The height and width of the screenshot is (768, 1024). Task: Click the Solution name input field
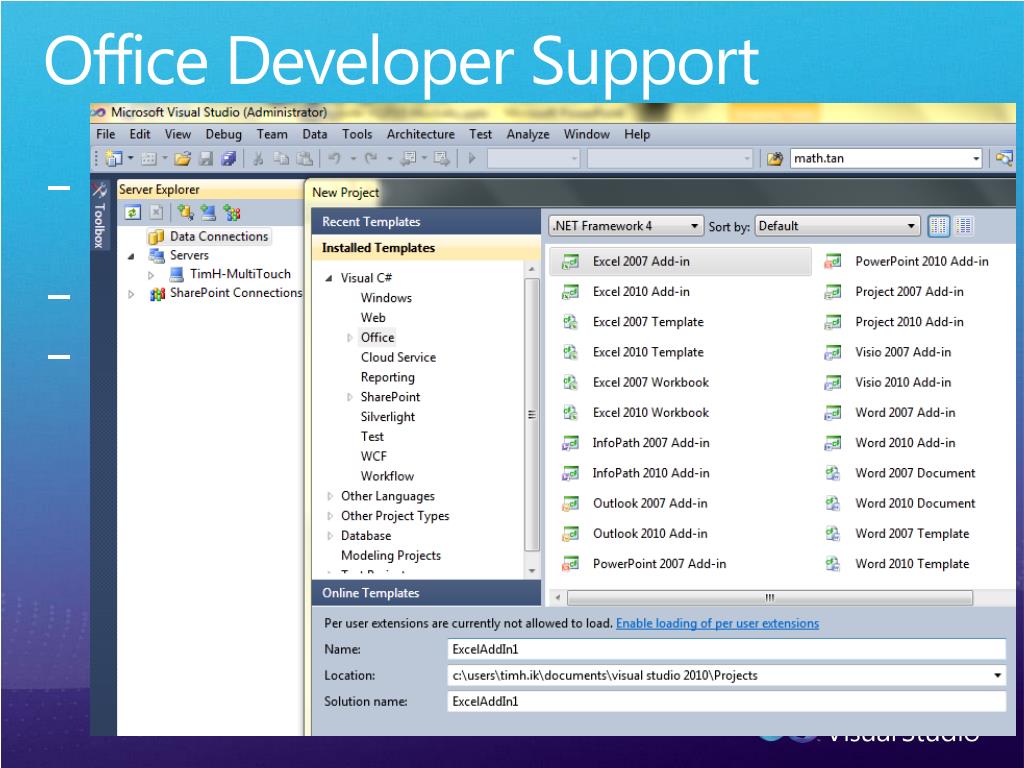[726, 701]
